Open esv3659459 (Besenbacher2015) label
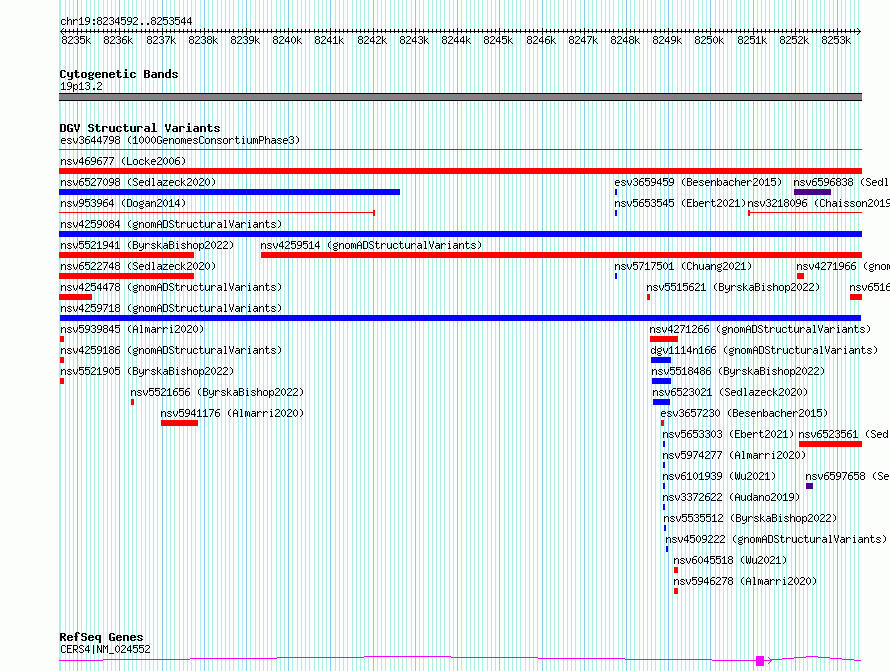The image size is (890, 671). [698, 182]
